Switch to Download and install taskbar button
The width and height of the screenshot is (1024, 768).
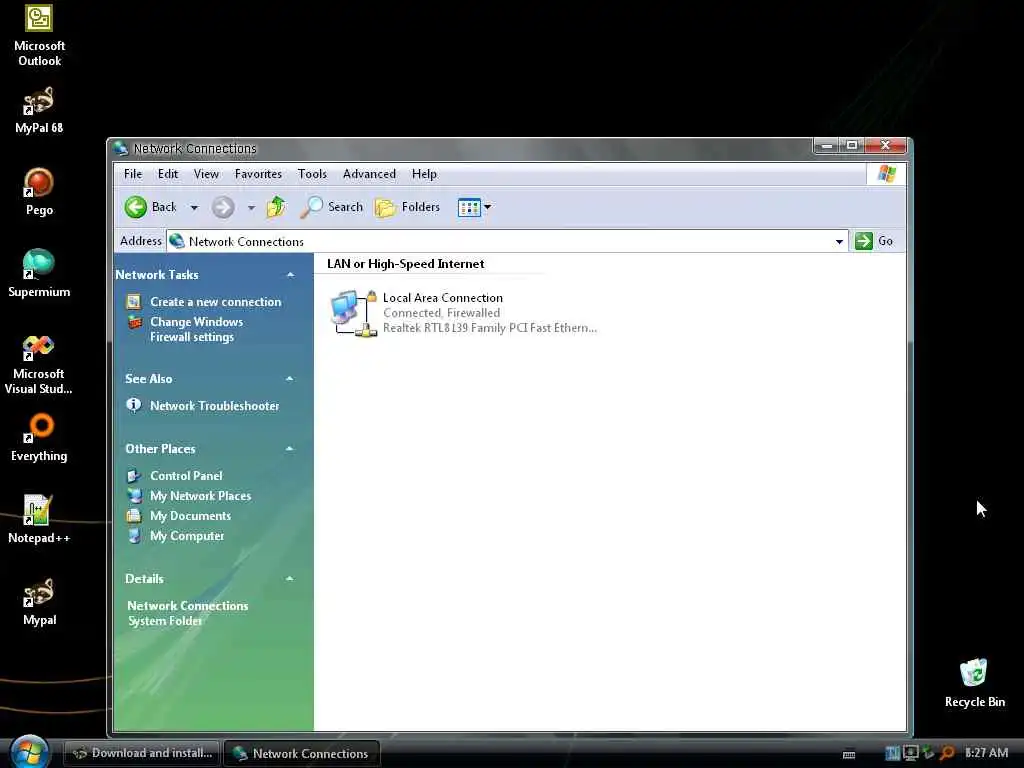142,753
